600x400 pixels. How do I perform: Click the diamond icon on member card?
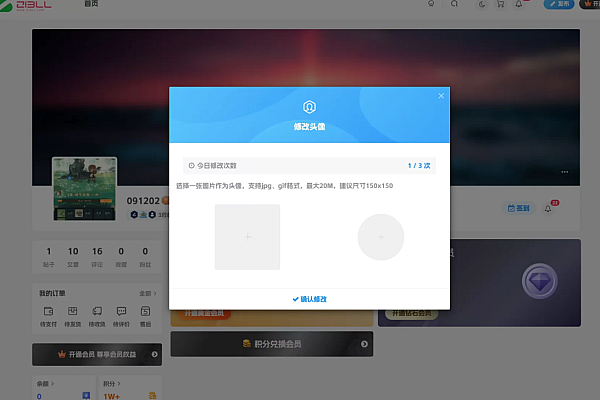[540, 281]
